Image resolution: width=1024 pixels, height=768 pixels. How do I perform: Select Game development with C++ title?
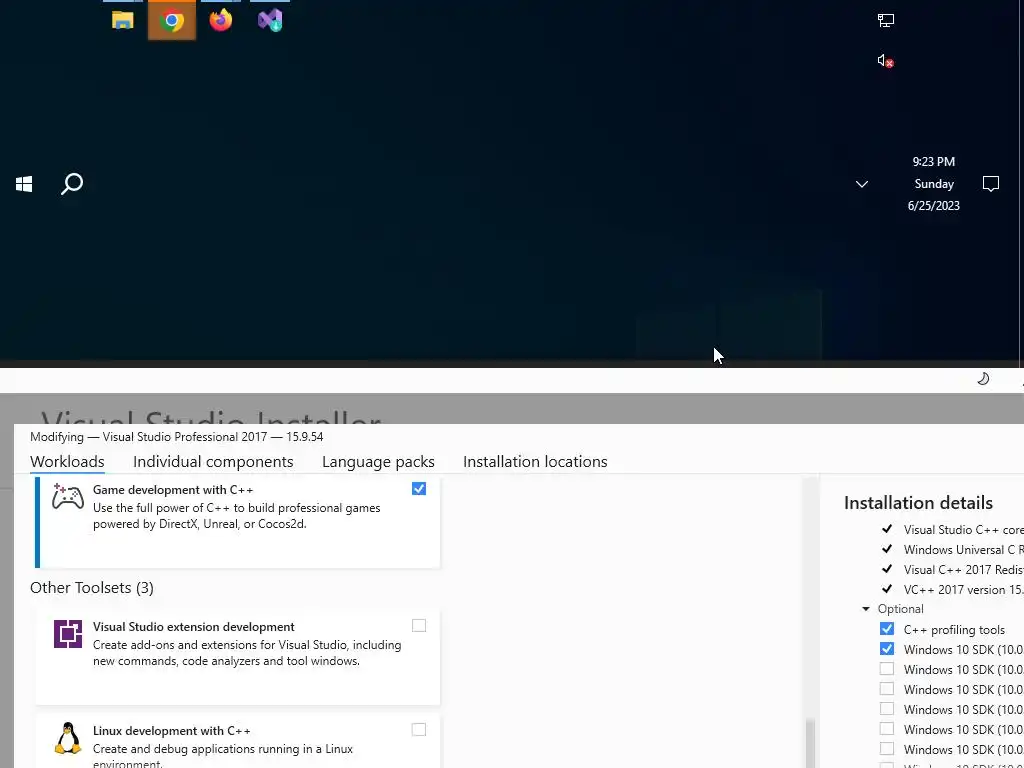[173, 490]
